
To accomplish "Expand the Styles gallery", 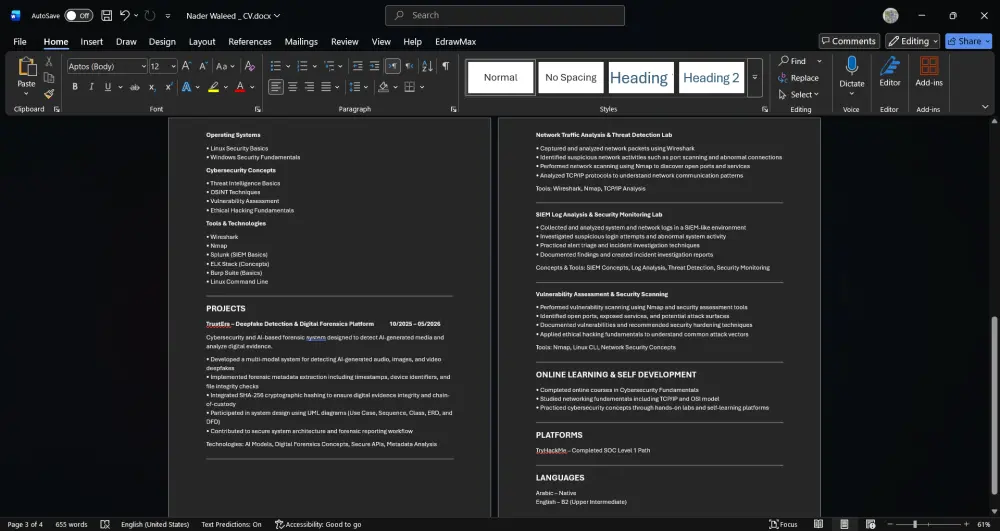I will (x=754, y=78).
